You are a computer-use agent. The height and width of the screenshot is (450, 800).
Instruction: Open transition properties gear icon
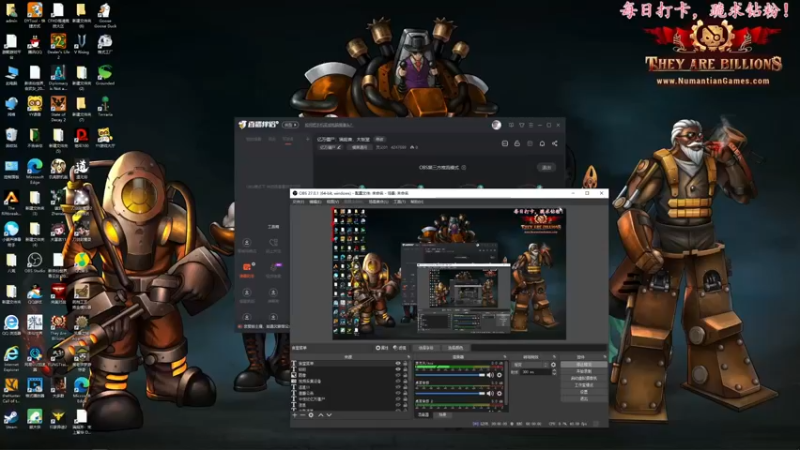coord(554,365)
